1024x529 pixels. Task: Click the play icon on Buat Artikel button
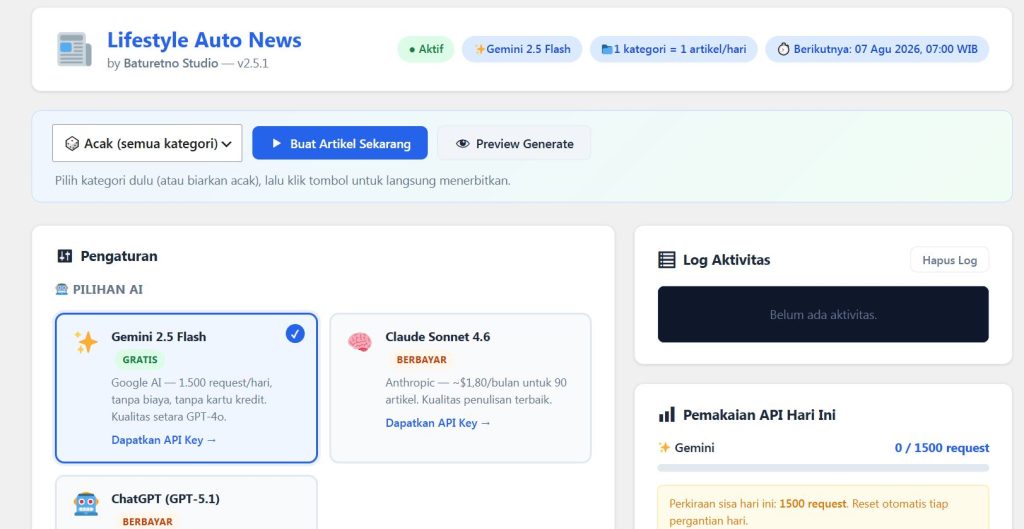276,143
